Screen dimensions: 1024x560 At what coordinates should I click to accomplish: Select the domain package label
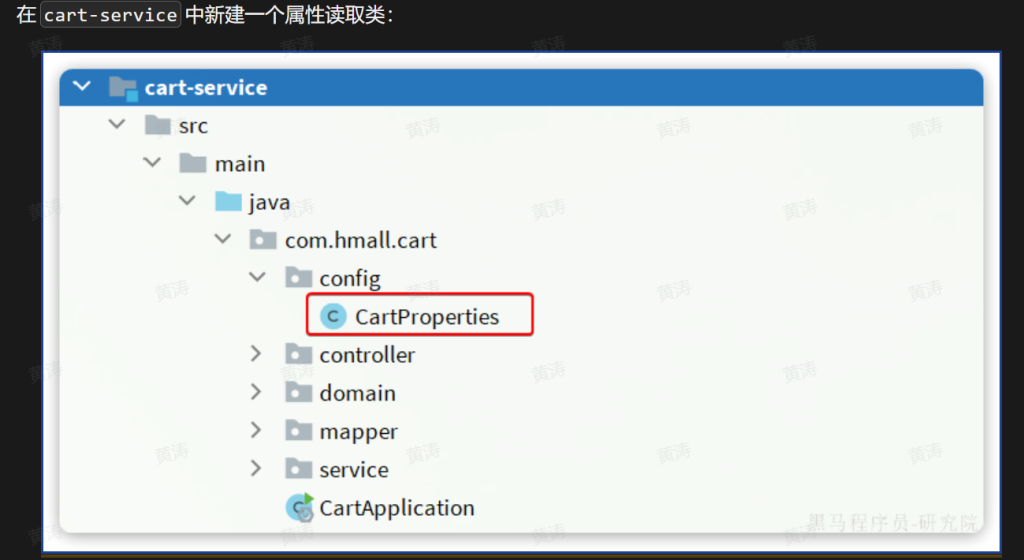pyautogui.click(x=357, y=393)
